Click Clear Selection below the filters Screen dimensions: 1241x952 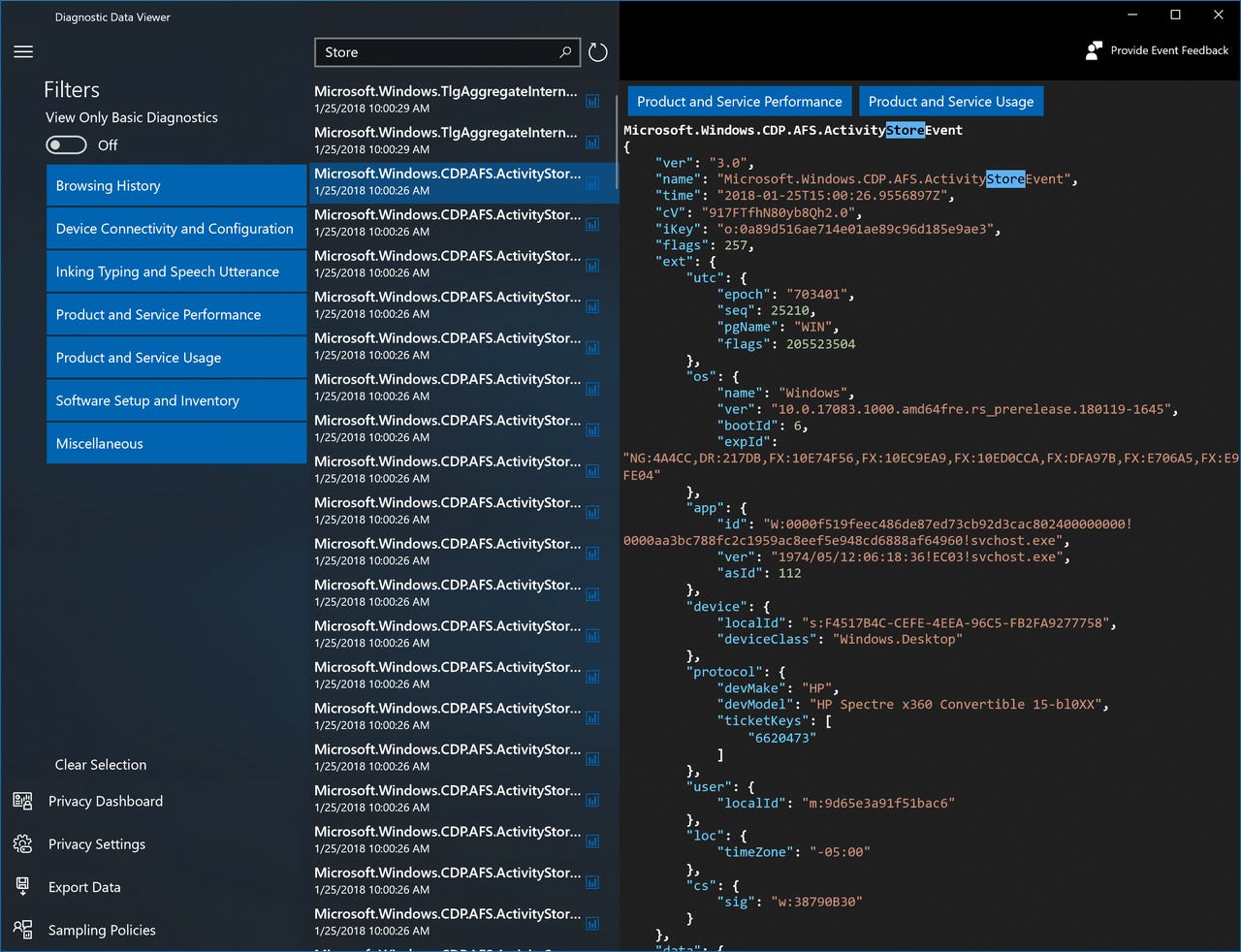pyautogui.click(x=100, y=764)
